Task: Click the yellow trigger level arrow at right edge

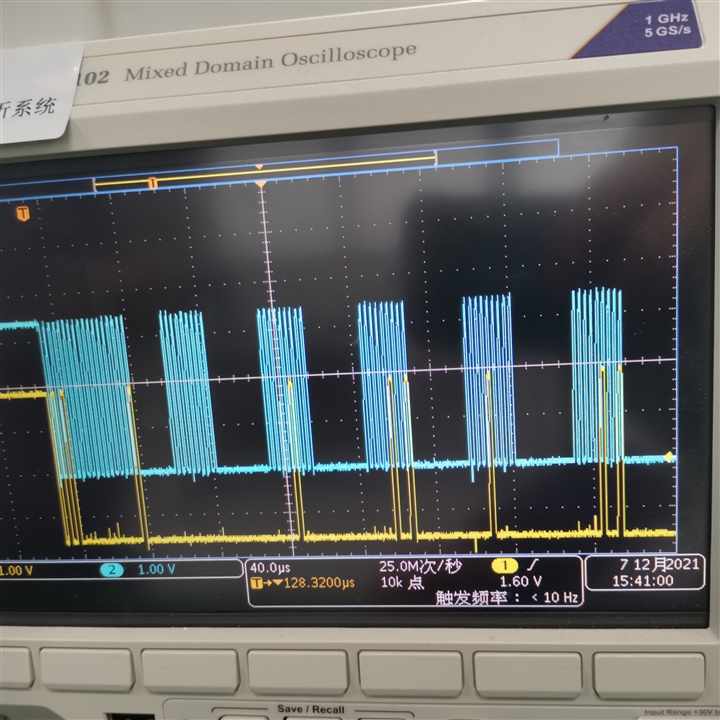Action: (x=669, y=456)
